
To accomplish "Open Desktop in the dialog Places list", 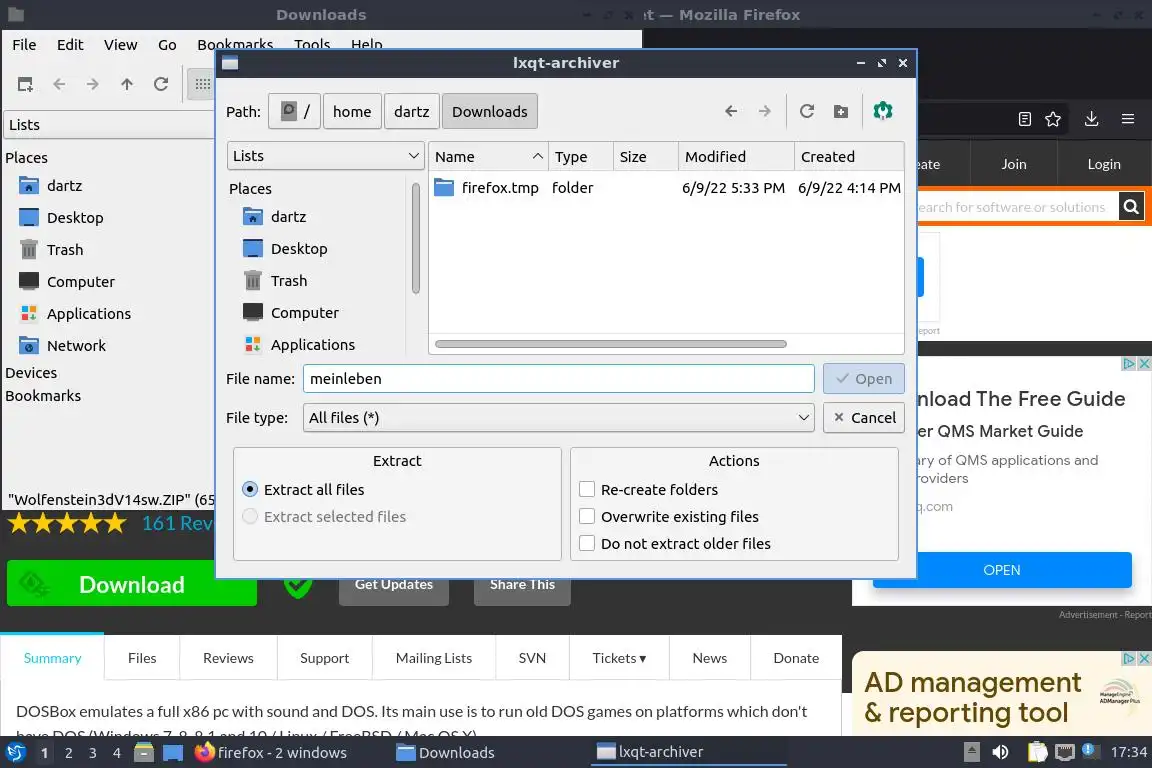I will 298,248.
